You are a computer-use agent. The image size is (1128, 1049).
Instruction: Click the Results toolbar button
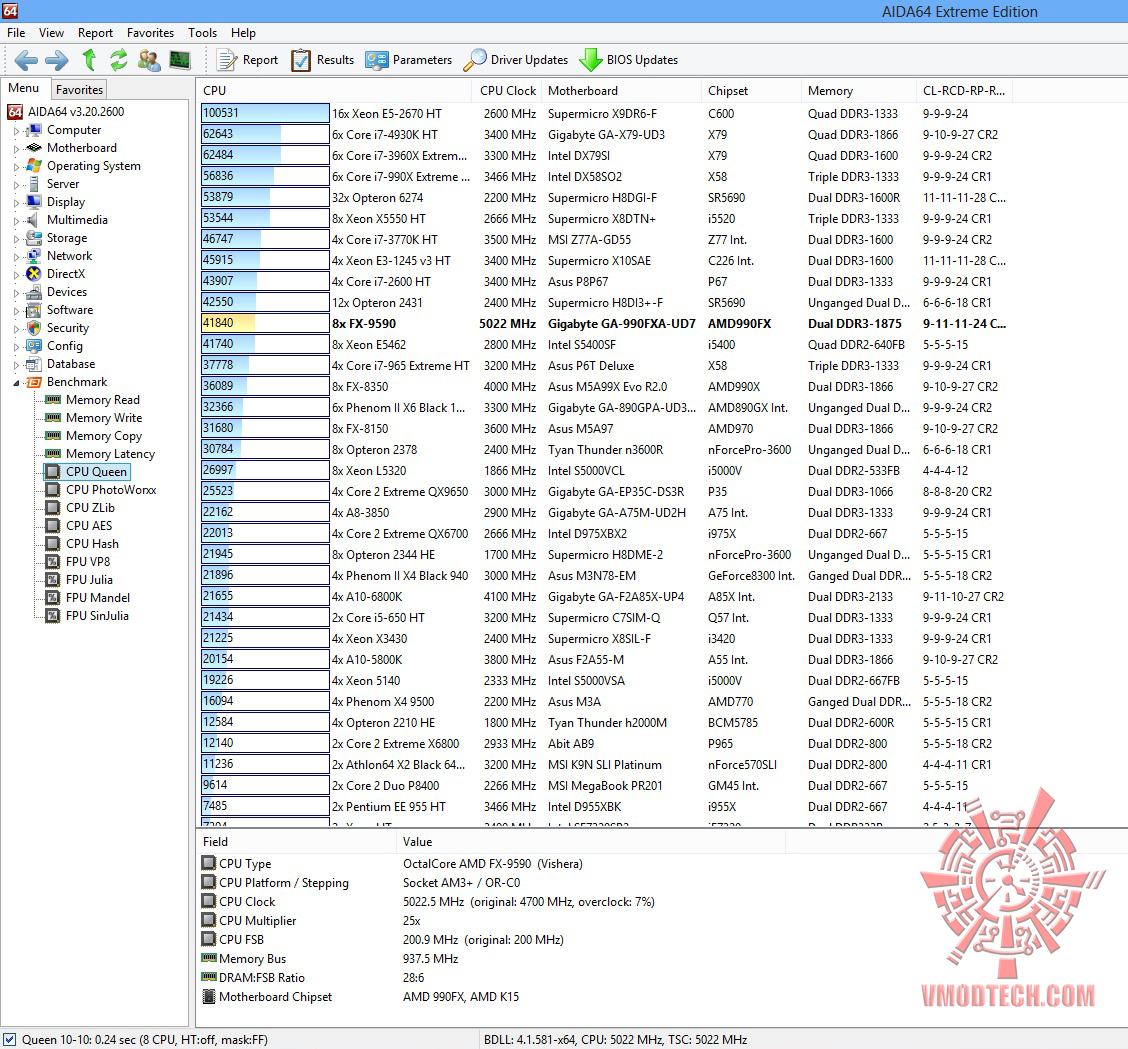(323, 60)
